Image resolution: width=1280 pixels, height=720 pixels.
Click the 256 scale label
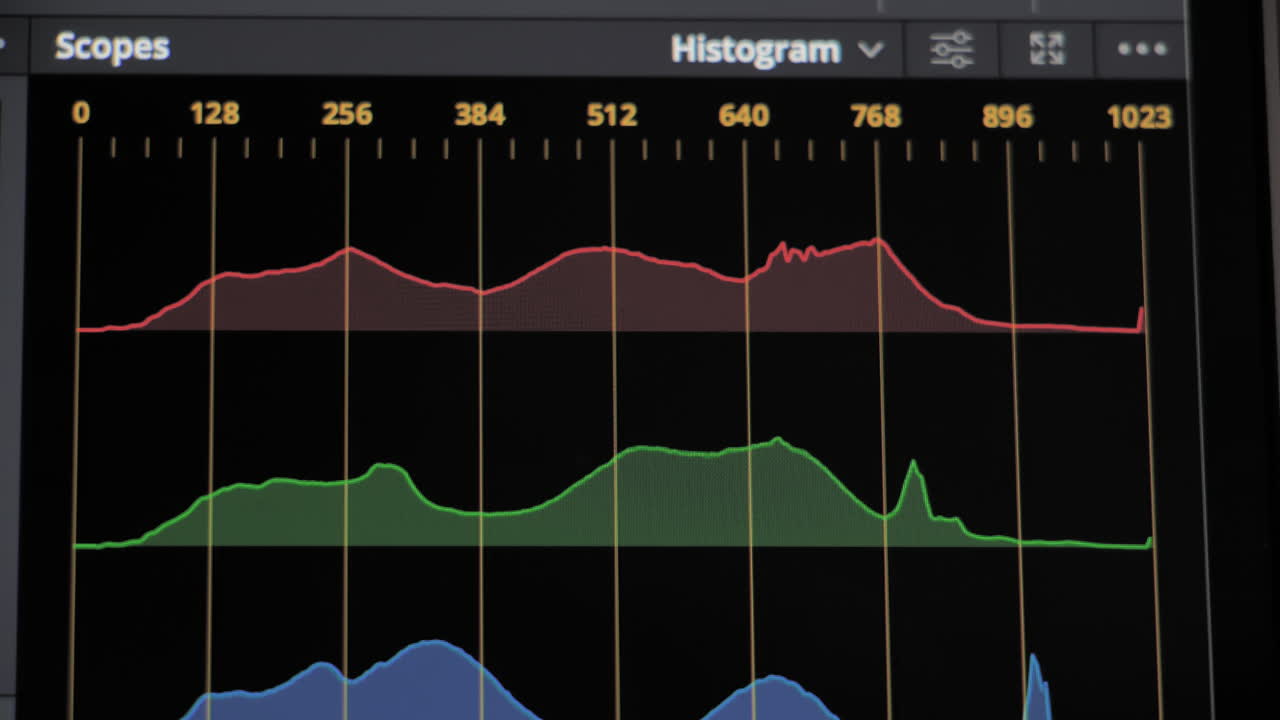347,114
